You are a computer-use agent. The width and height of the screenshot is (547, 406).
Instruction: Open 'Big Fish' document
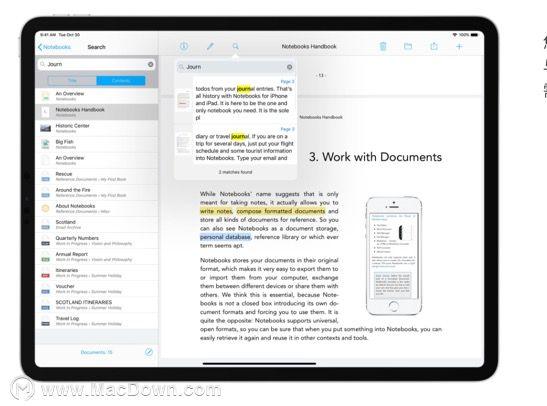coord(97,144)
